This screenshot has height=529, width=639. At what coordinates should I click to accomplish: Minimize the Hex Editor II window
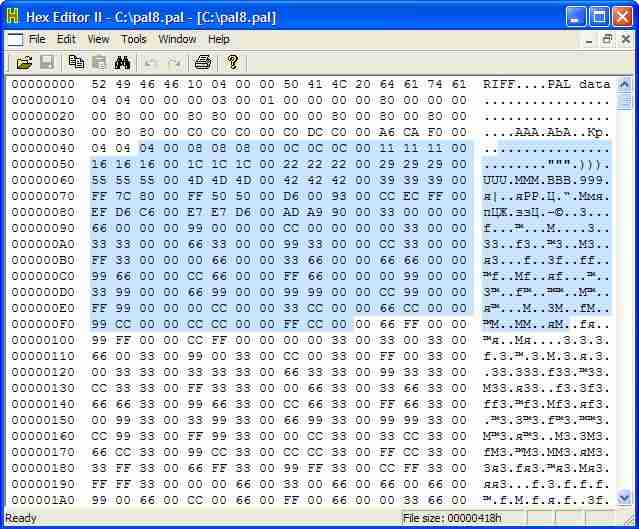575,17
